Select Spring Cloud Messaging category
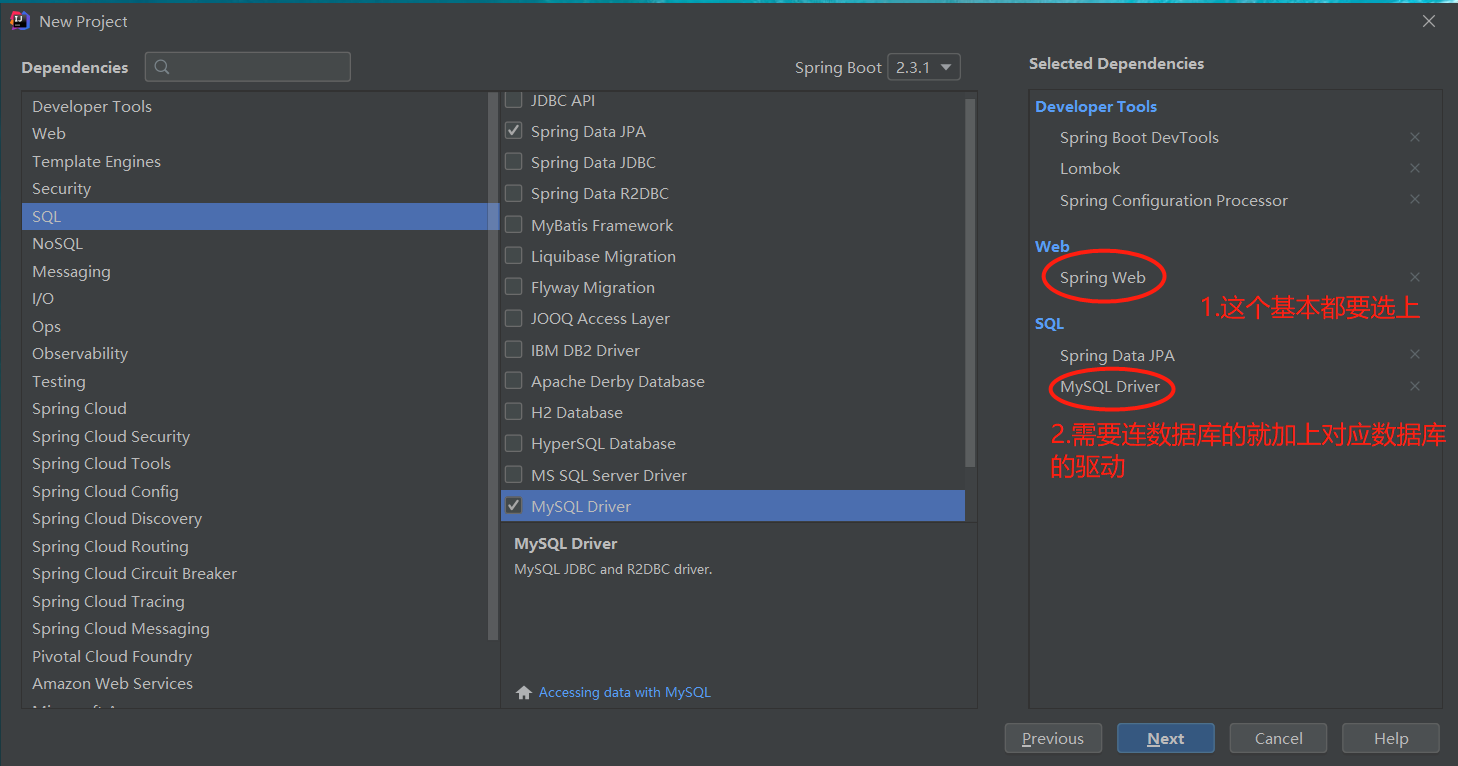 point(255,628)
